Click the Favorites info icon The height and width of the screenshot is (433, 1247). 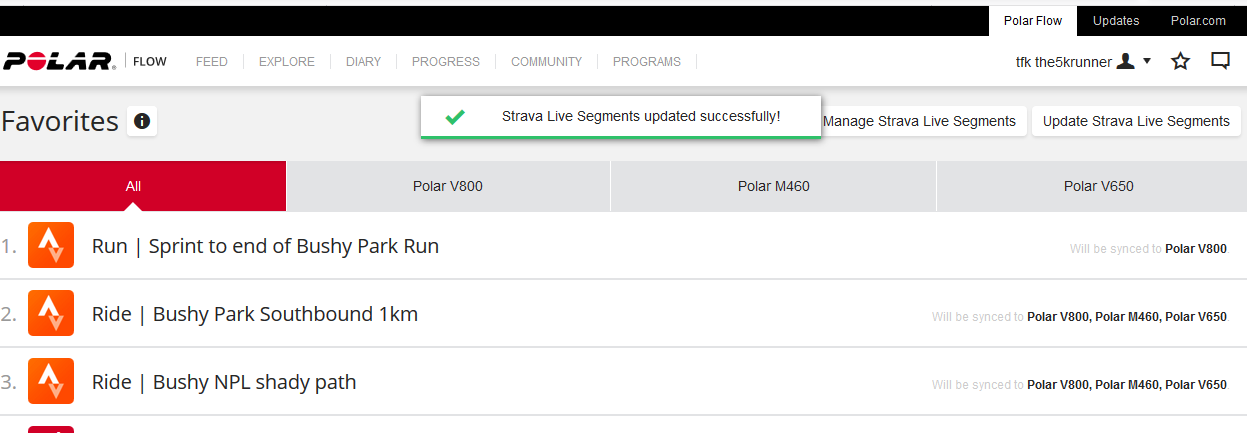pos(142,121)
